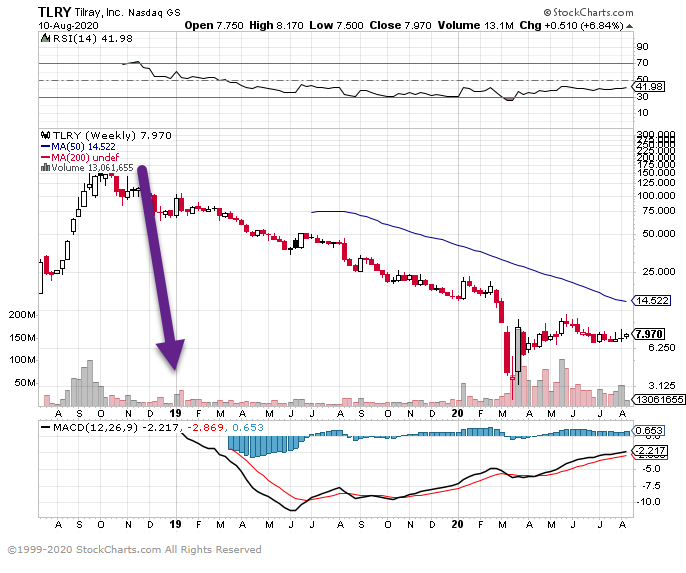Click the Low 7.500 value

336,25
